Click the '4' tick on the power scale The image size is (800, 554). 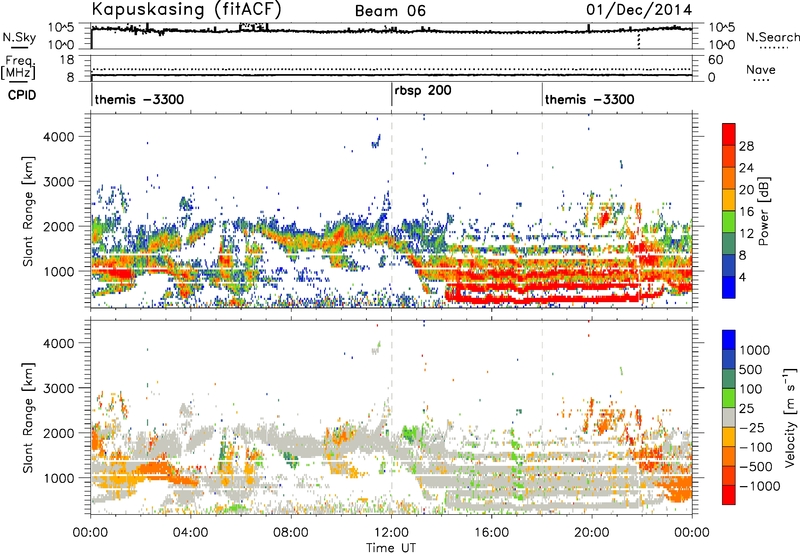click(x=742, y=278)
